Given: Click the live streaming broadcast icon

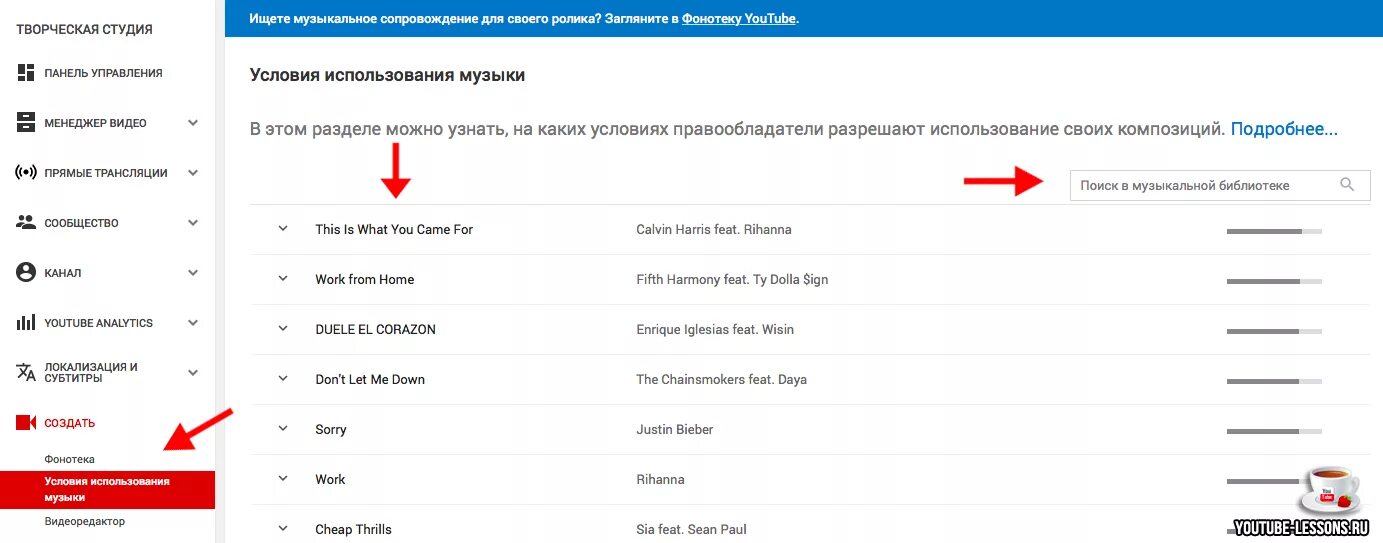Looking at the screenshot, I should 26,173.
